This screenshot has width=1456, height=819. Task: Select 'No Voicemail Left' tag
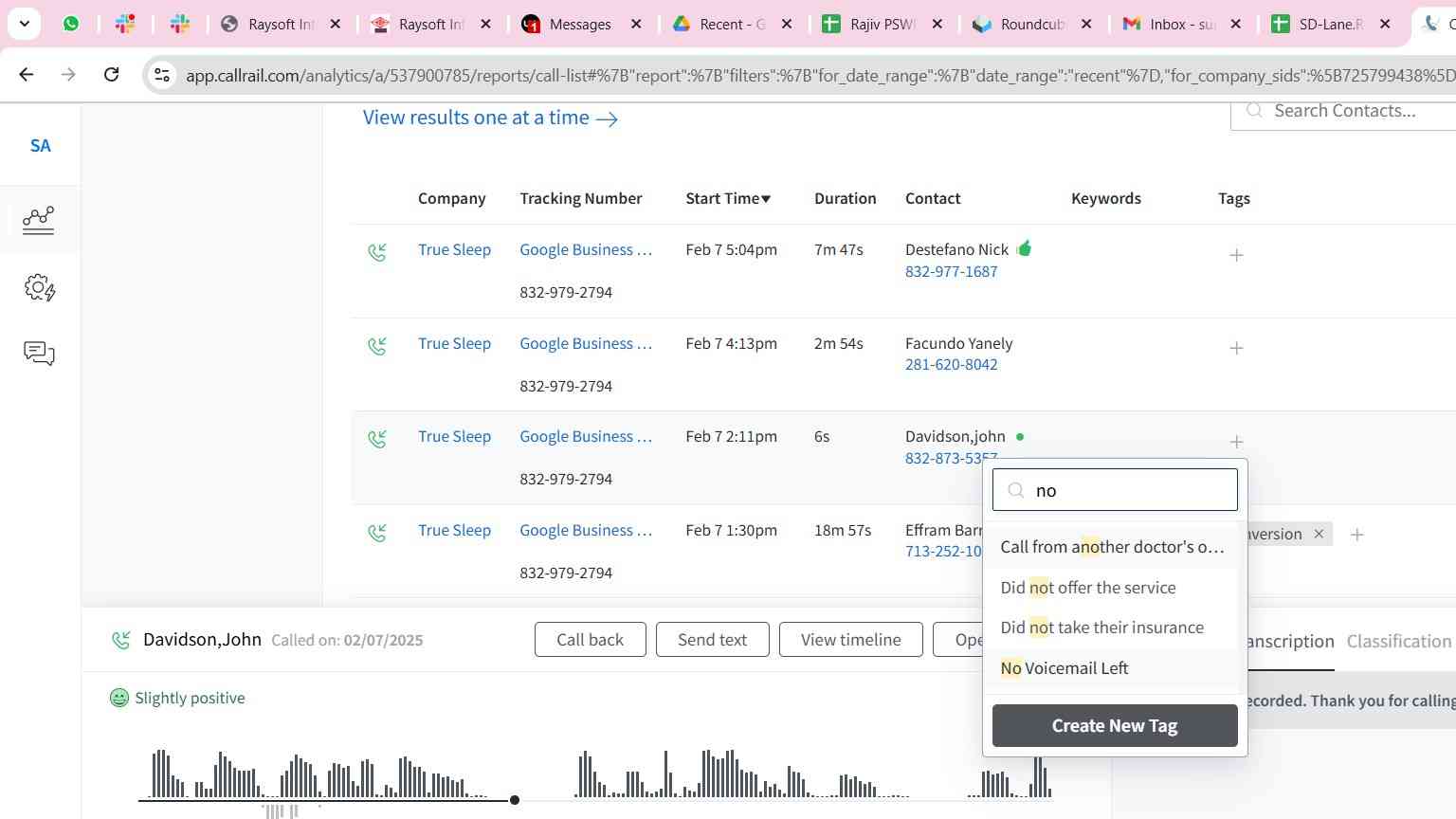[1115, 668]
